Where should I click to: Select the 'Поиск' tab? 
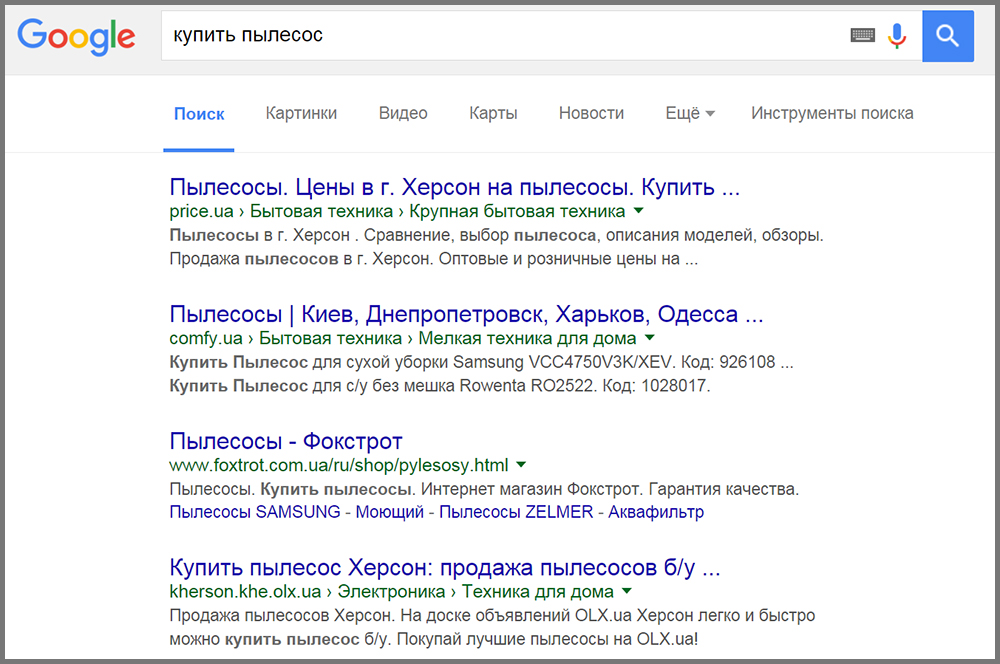pos(199,114)
